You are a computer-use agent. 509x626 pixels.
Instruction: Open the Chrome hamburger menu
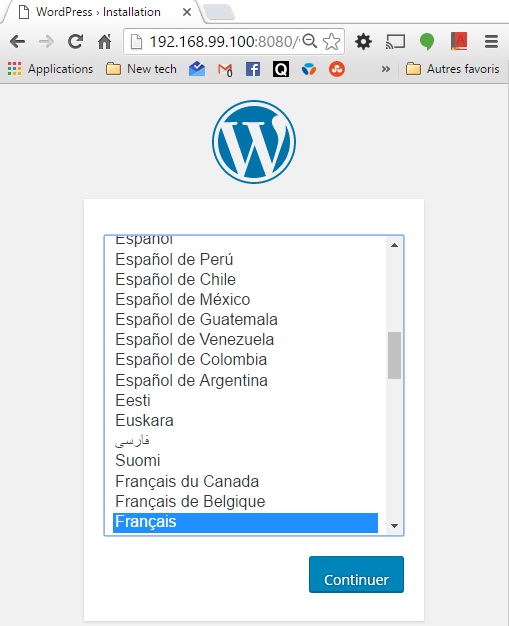tap(491, 42)
